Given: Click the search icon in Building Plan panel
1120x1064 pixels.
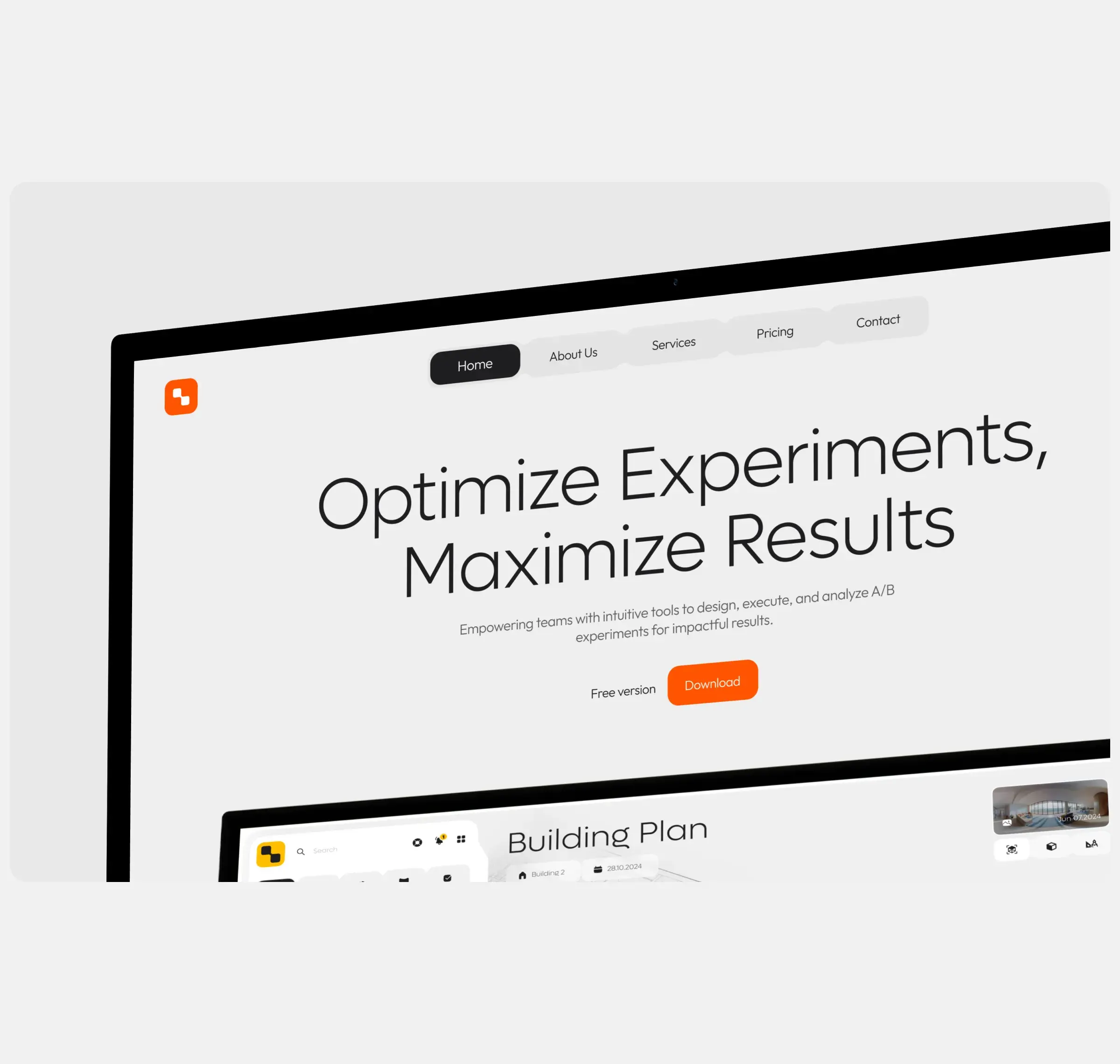Looking at the screenshot, I should (x=300, y=852).
